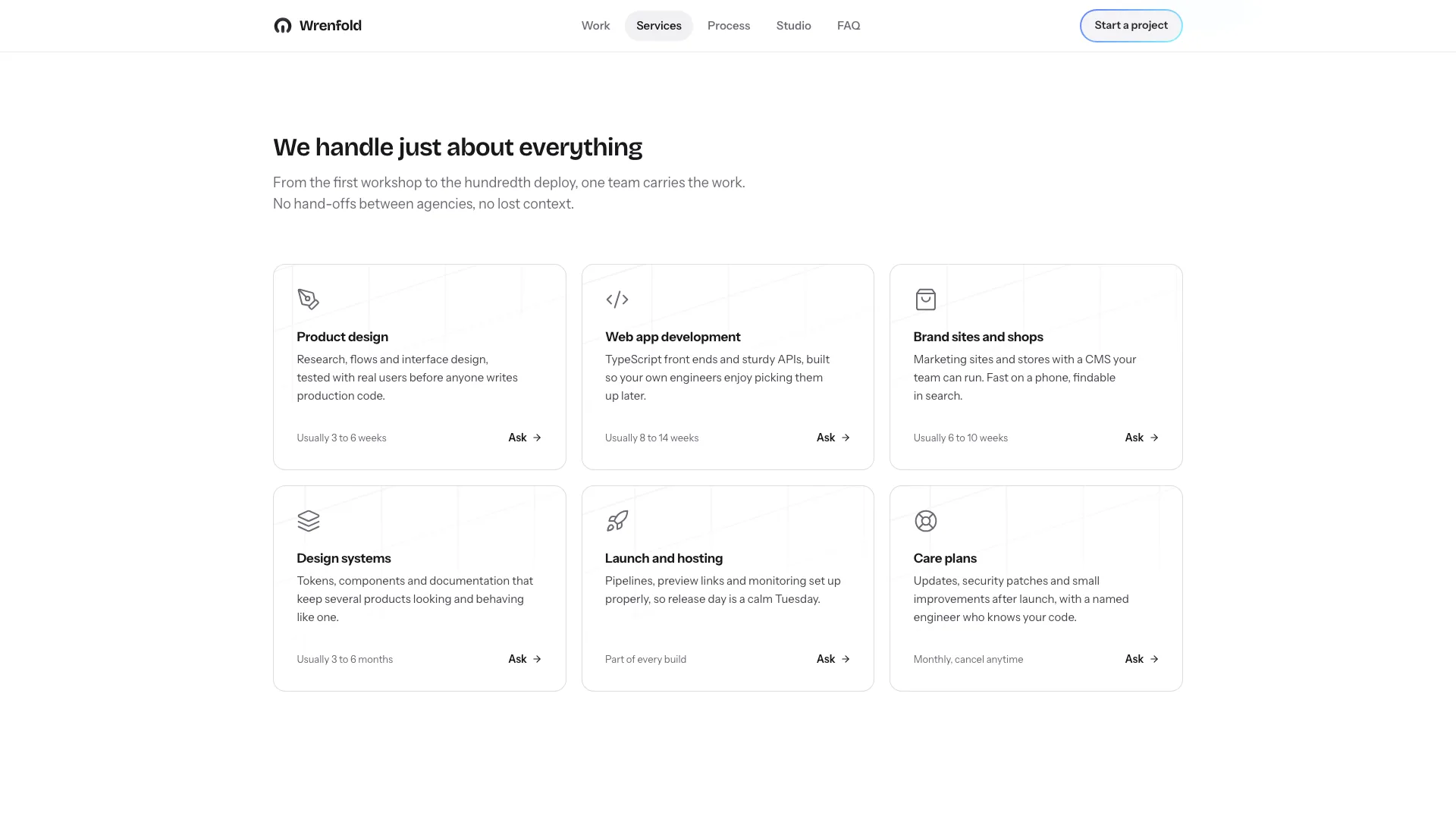The height and width of the screenshot is (819, 1456).
Task: Click Ask link on Design systems card
Action: (x=525, y=659)
